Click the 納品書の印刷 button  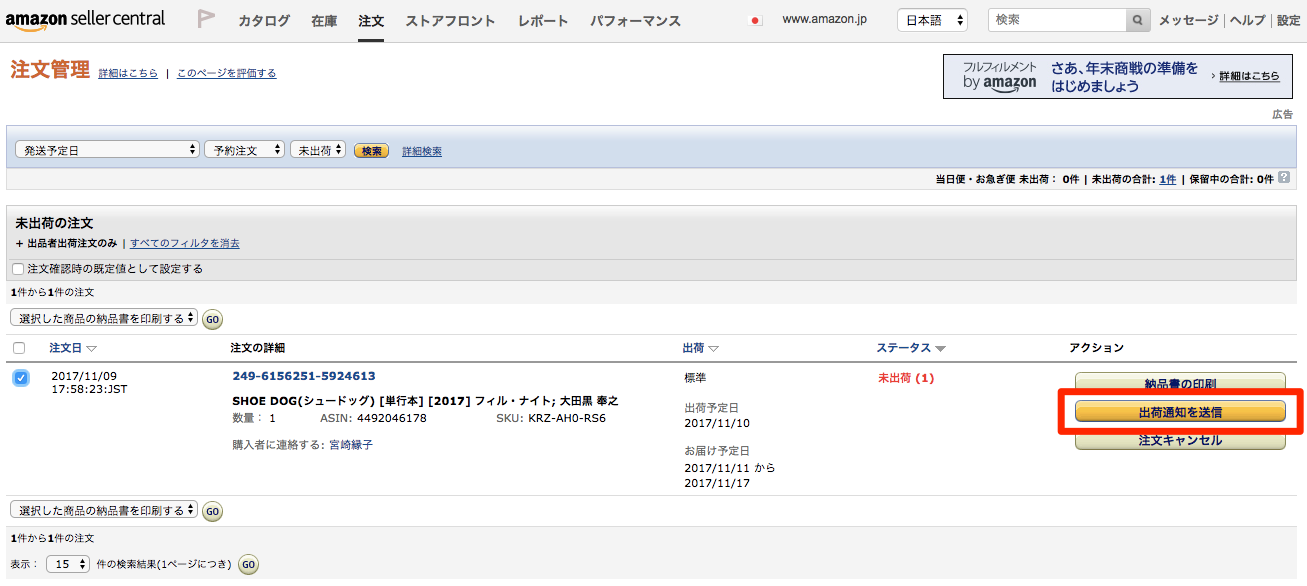(1180, 383)
